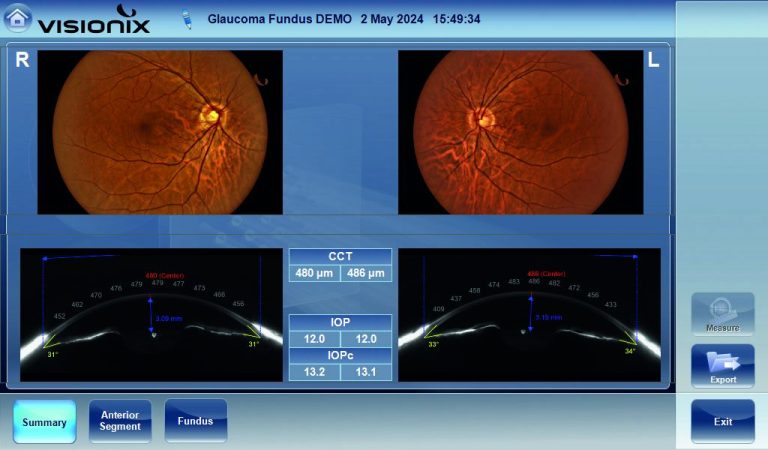The image size is (768, 450).
Task: Switch to the Summary tab
Action: point(44,422)
